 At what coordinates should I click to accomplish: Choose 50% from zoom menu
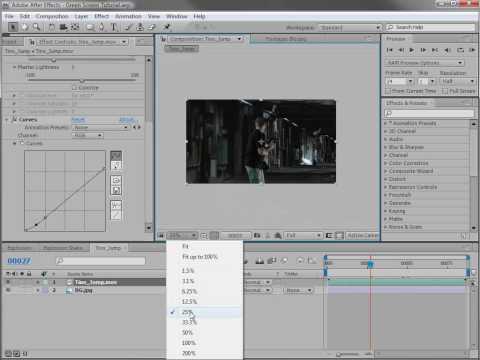coord(188,333)
